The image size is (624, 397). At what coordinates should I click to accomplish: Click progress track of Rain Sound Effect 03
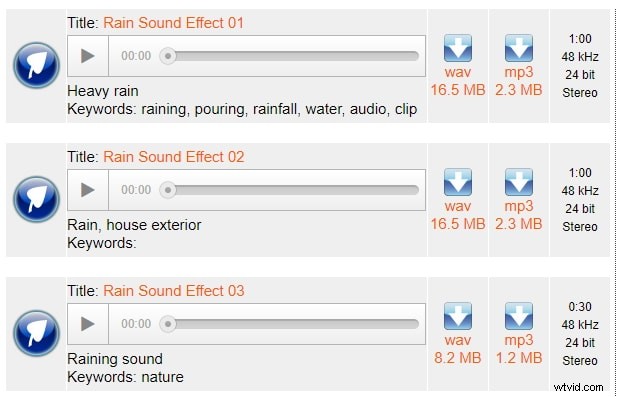289,324
